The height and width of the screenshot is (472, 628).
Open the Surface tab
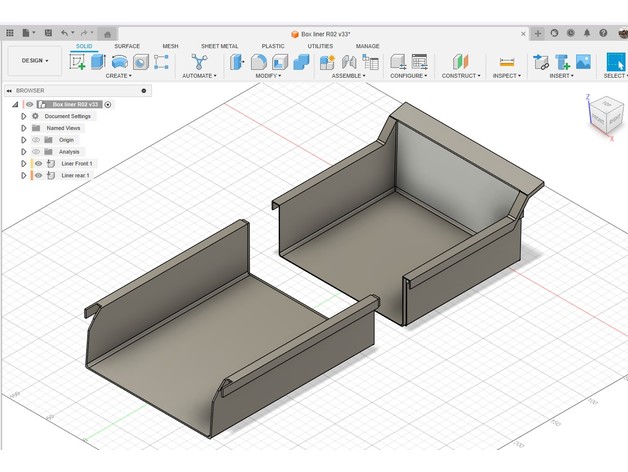[x=127, y=46]
